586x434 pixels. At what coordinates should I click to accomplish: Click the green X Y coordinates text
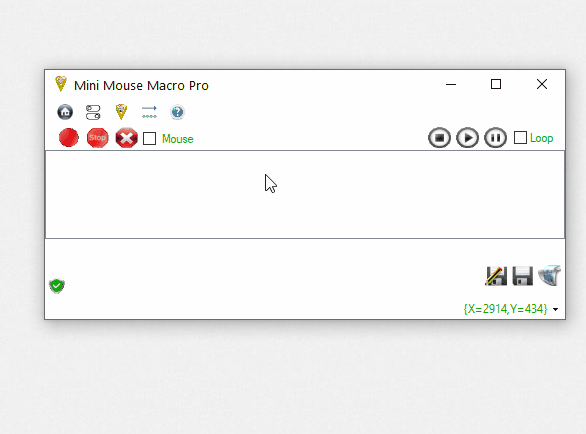pos(505,309)
